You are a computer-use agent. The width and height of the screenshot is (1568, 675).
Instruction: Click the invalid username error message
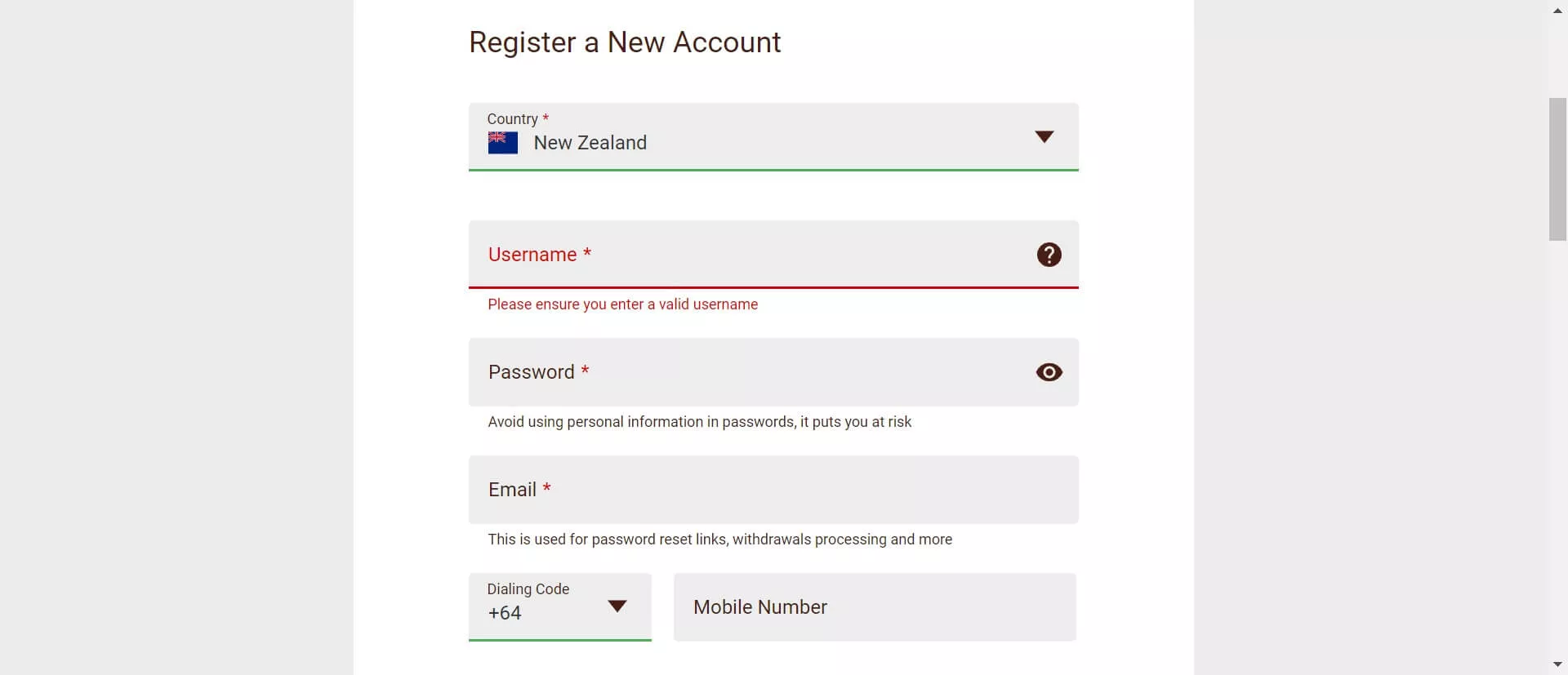tap(622, 304)
